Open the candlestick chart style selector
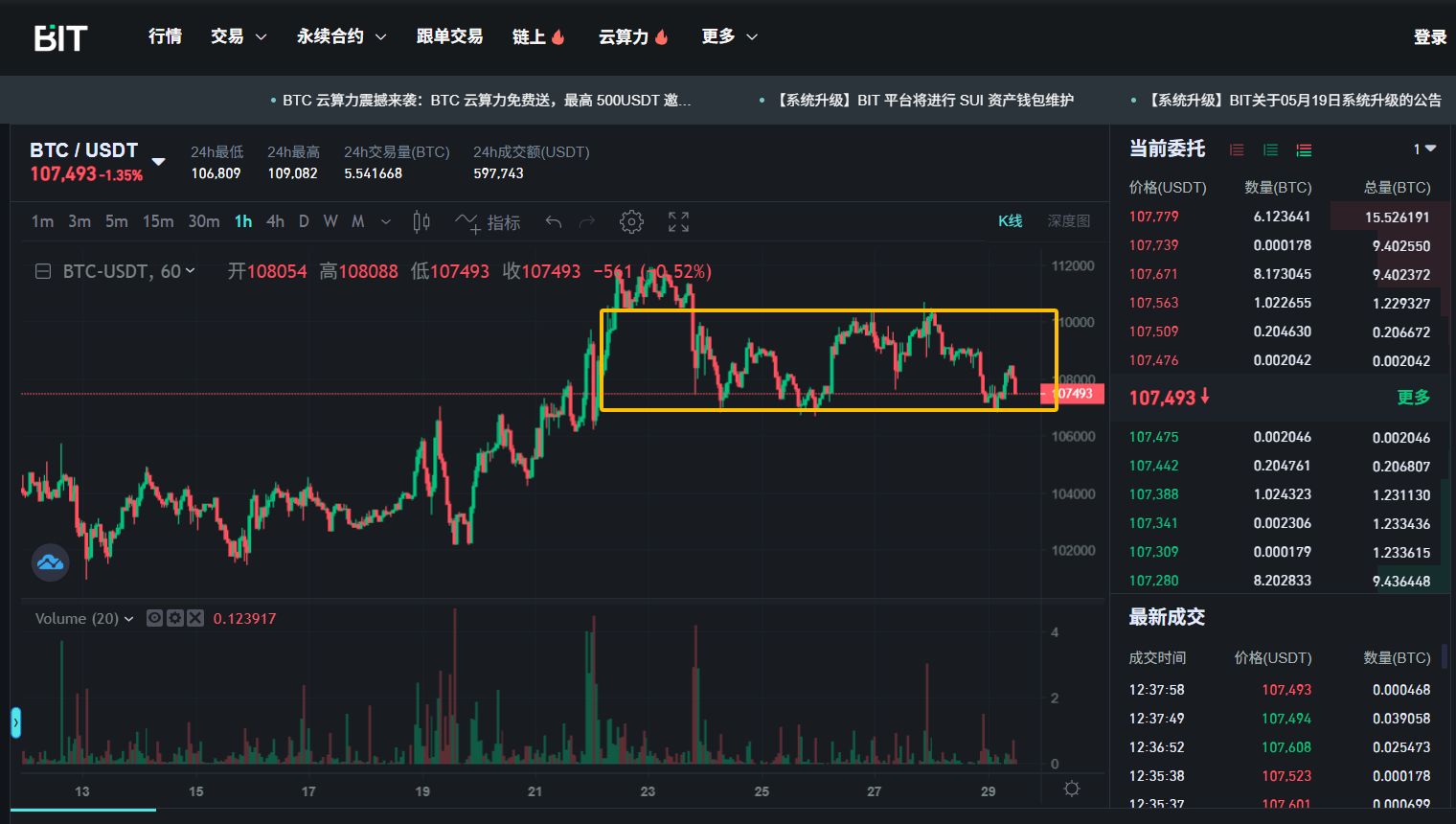This screenshot has width=1456, height=824. click(421, 222)
